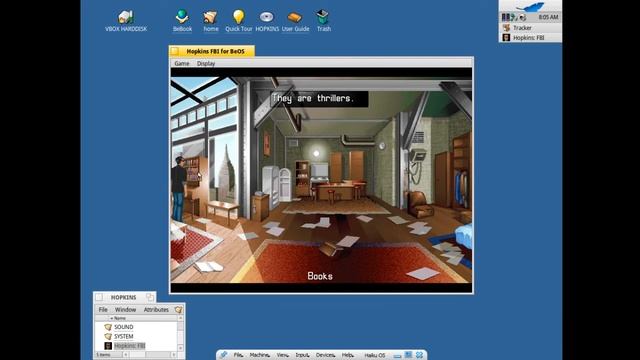Open Attributes menu in HOPKINS Tracker window
The image size is (640, 360).
(156, 310)
